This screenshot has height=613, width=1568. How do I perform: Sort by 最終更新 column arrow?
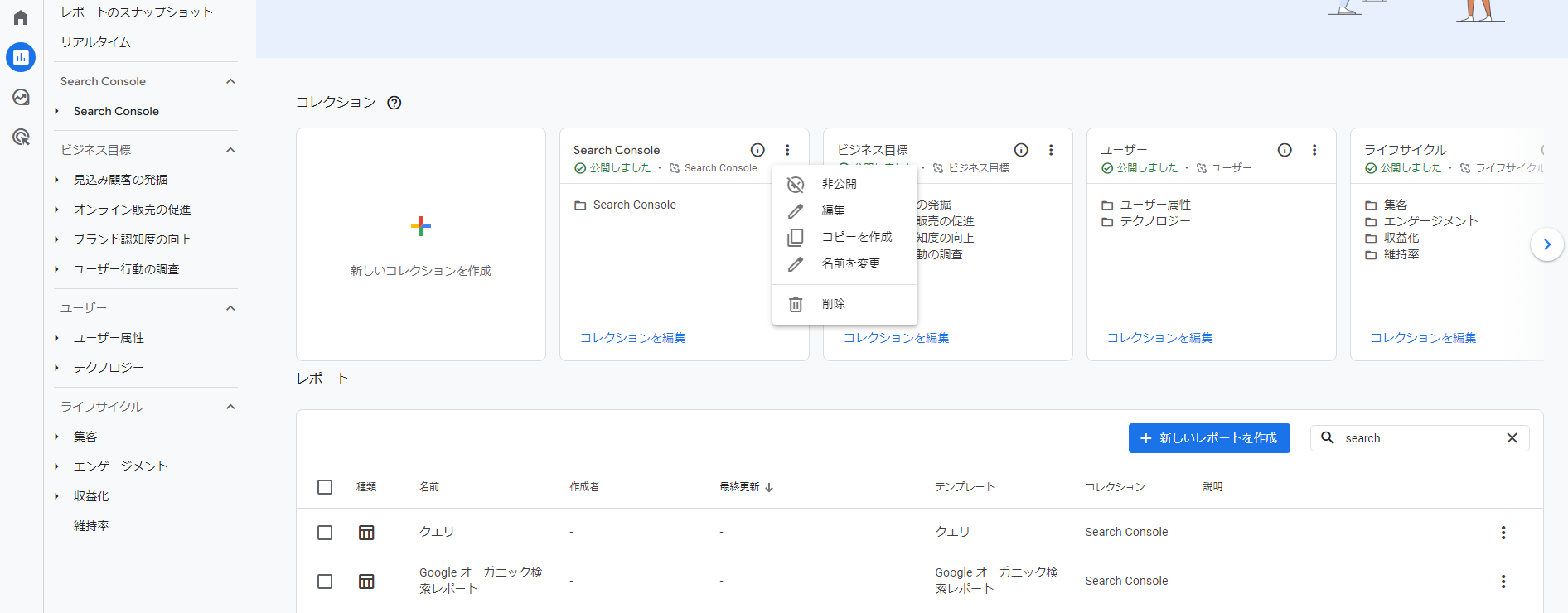click(x=769, y=487)
